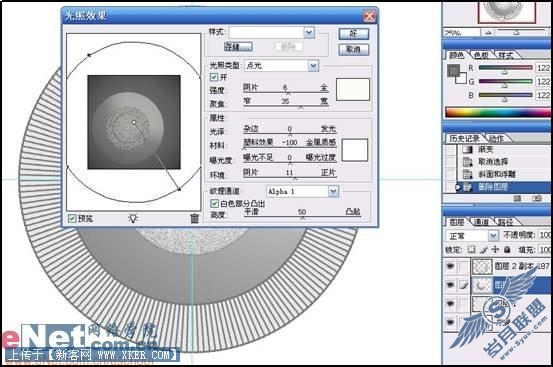Open the 纹理通道 Alpha 1 dropdown
Image resolution: width=553 pixels, height=367 pixels.
[x=333, y=191]
